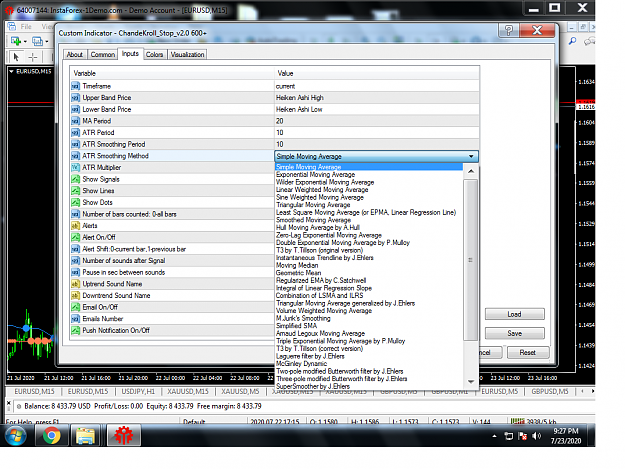Open the Colors tab
This screenshot has height=469, width=625.
[x=154, y=55]
